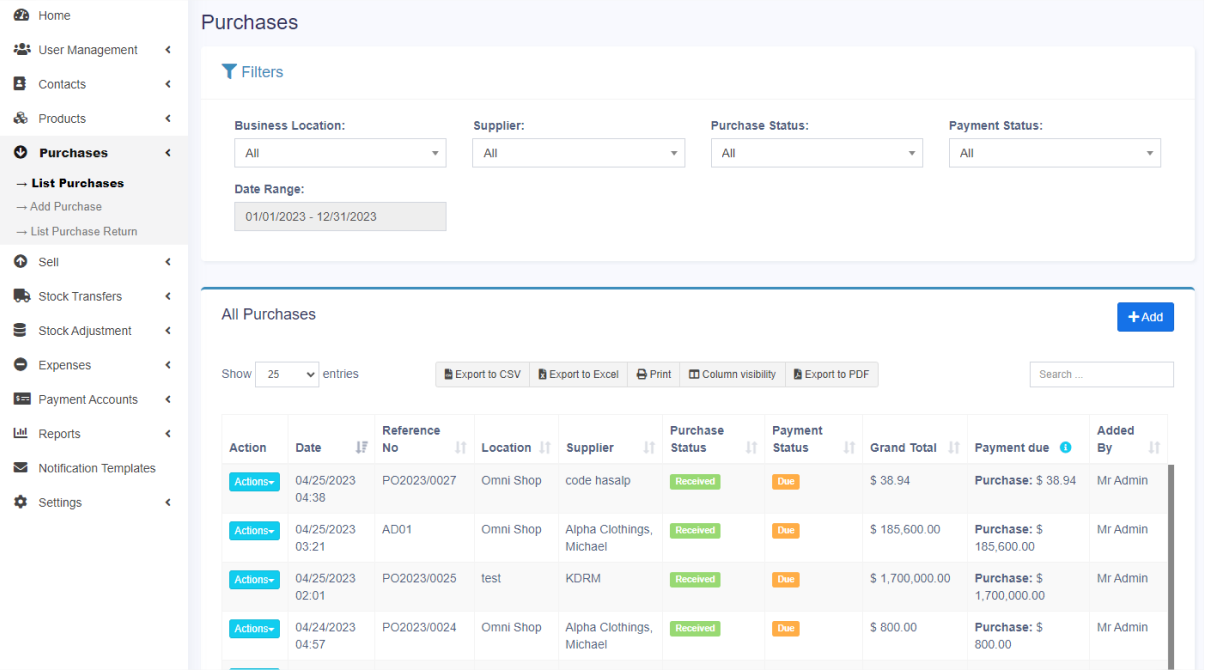
Task: Click the User Management people icon
Action: [x=20, y=50]
